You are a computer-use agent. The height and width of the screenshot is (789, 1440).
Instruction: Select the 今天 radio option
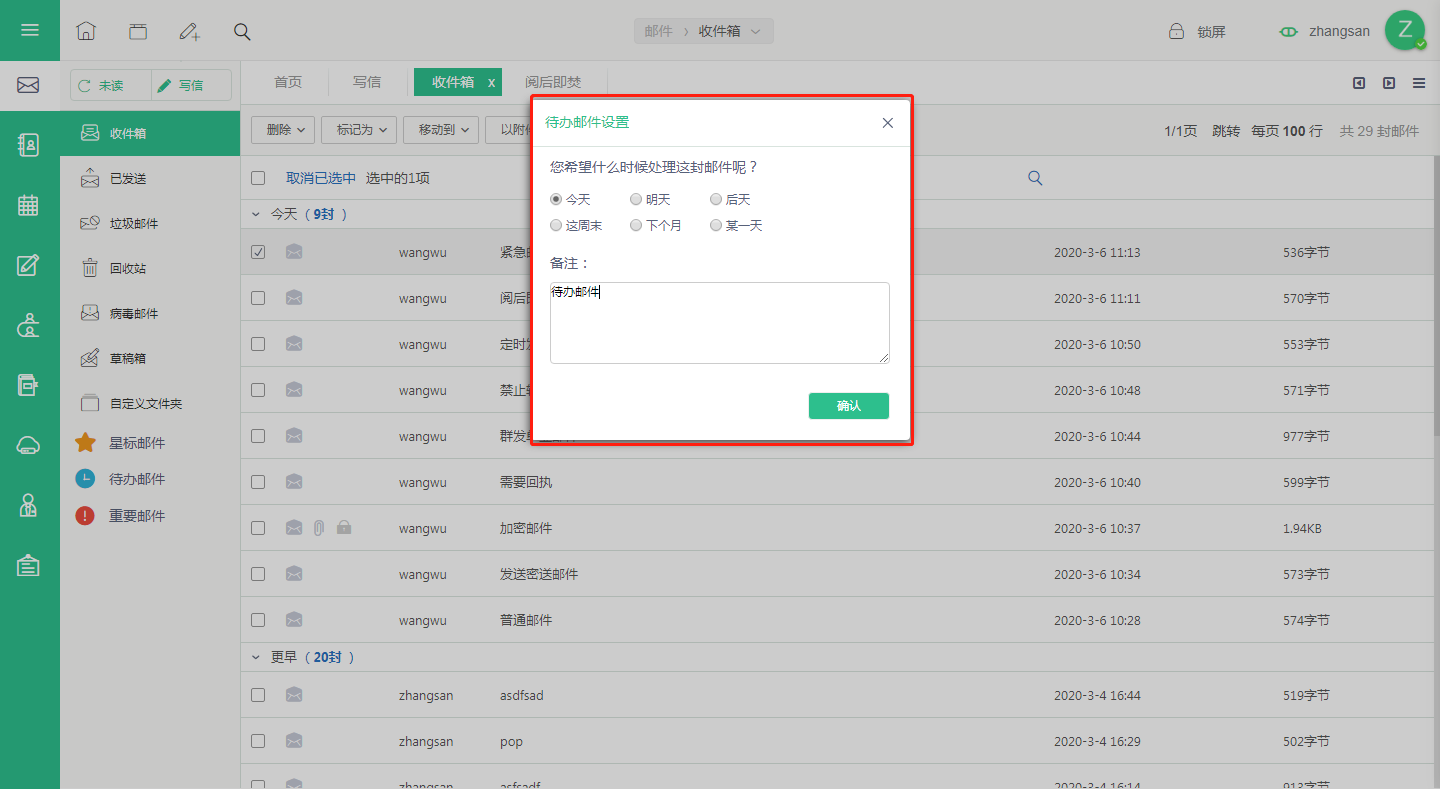556,199
